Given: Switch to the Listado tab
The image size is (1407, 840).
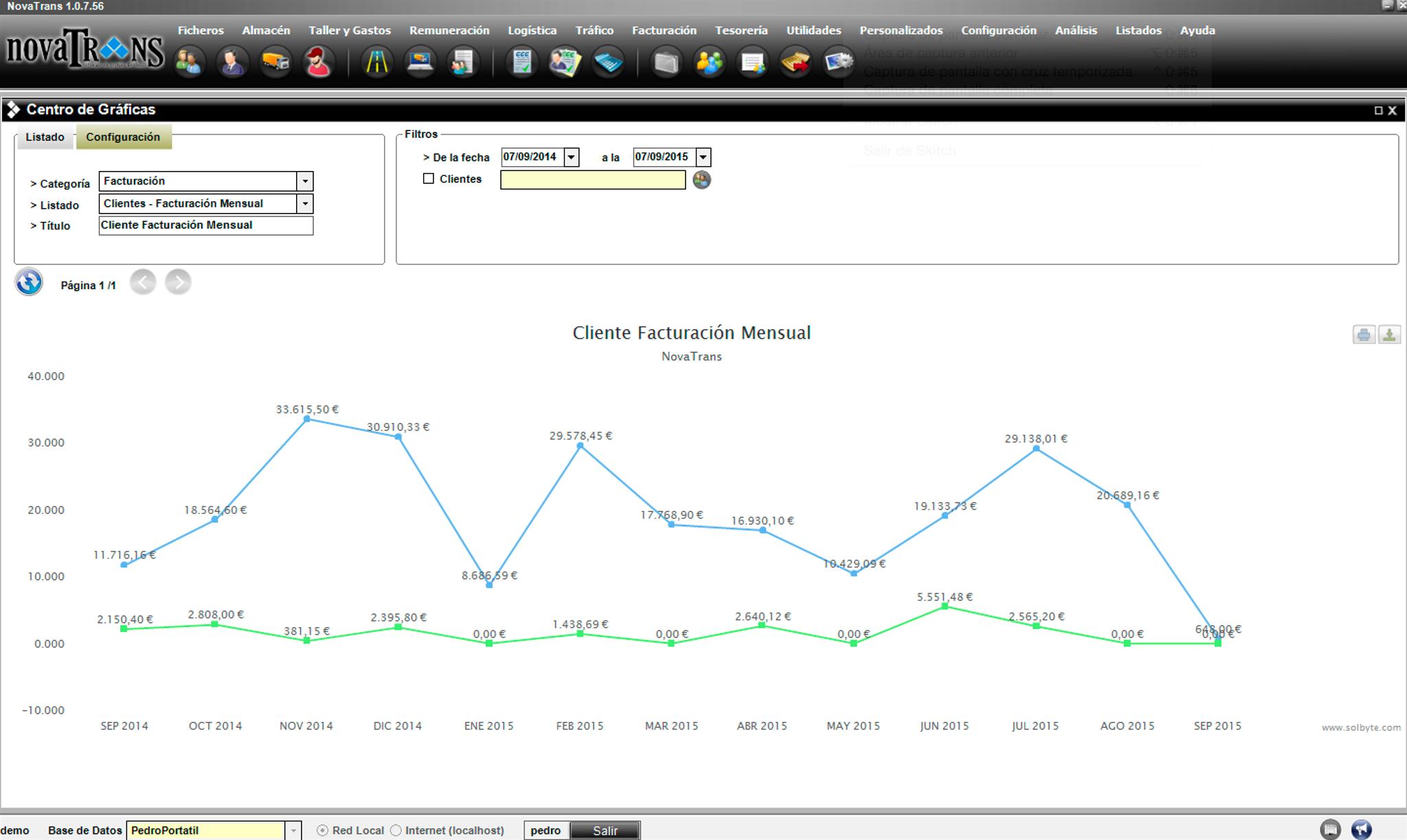Looking at the screenshot, I should click(x=45, y=137).
